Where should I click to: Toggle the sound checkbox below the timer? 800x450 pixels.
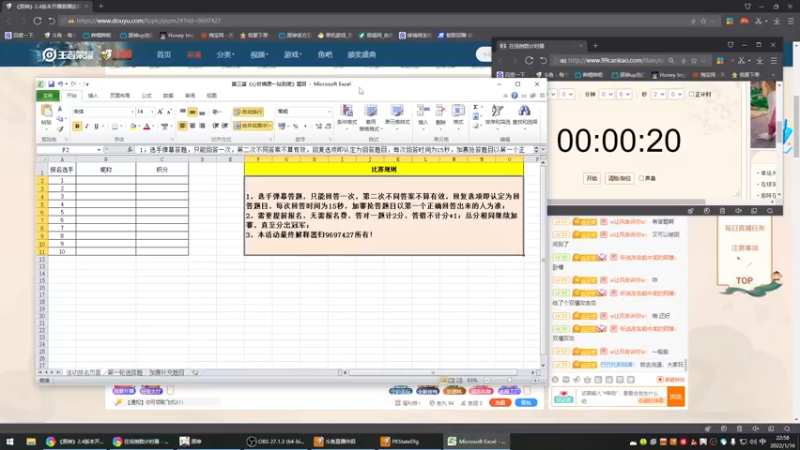pos(641,179)
